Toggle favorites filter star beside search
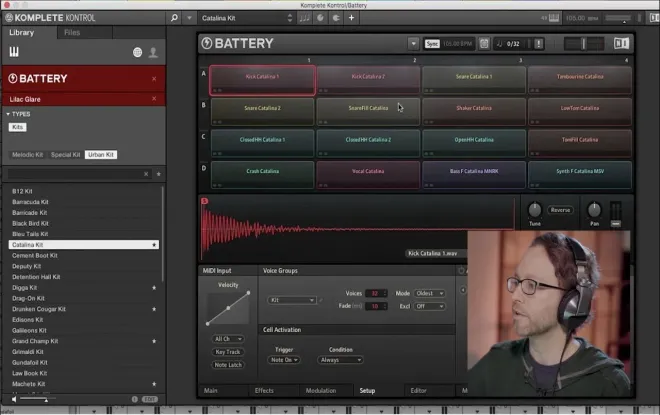The width and height of the screenshot is (660, 415). 159,174
